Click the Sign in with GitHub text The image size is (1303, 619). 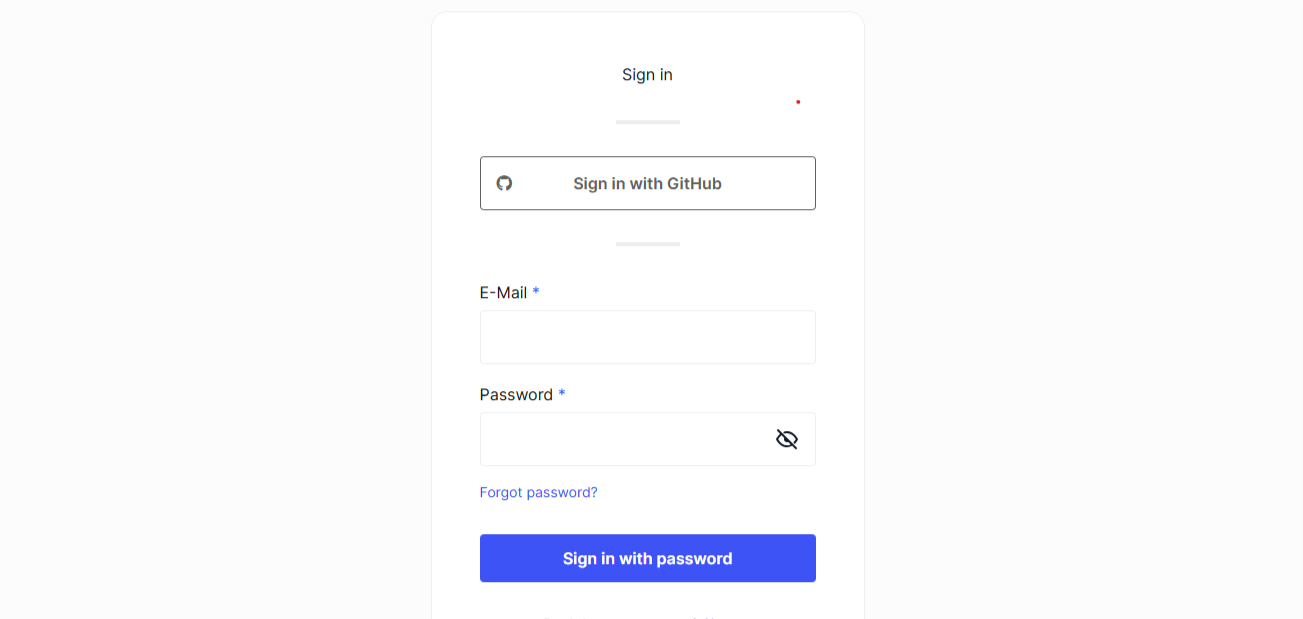[647, 183]
